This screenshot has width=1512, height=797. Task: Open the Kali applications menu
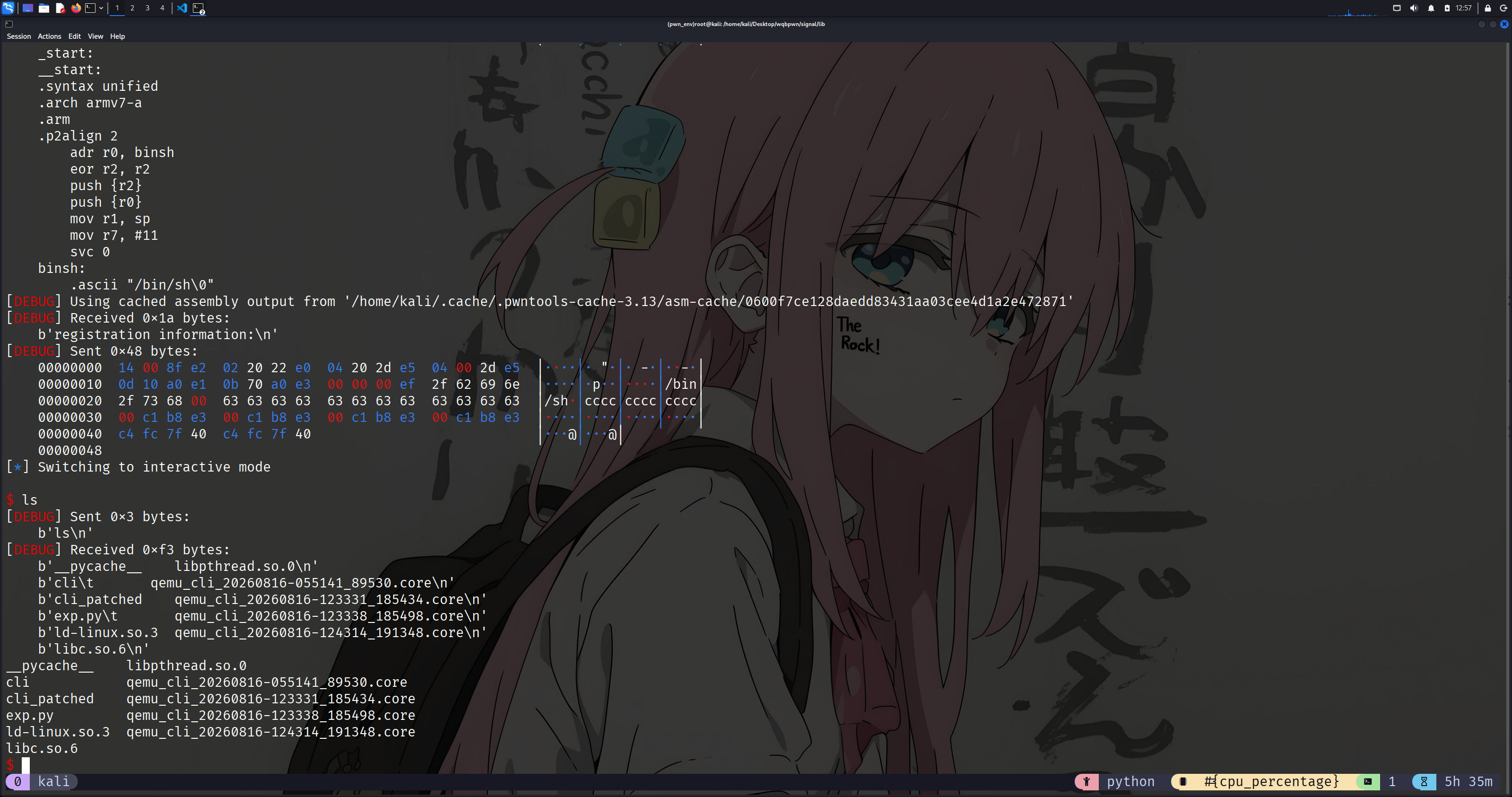pyautogui.click(x=8, y=8)
